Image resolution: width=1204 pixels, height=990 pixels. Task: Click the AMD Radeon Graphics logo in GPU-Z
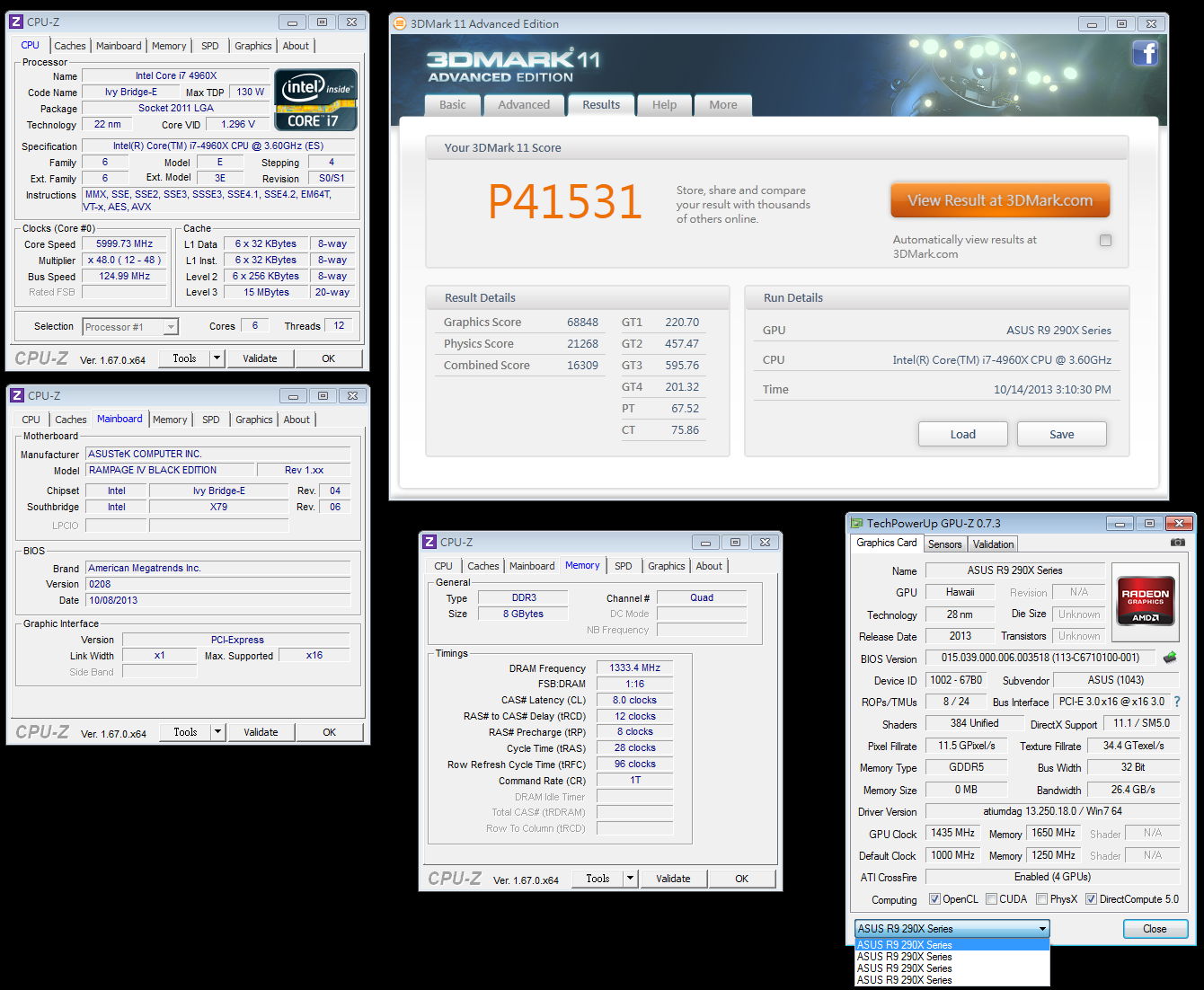coord(1146,600)
